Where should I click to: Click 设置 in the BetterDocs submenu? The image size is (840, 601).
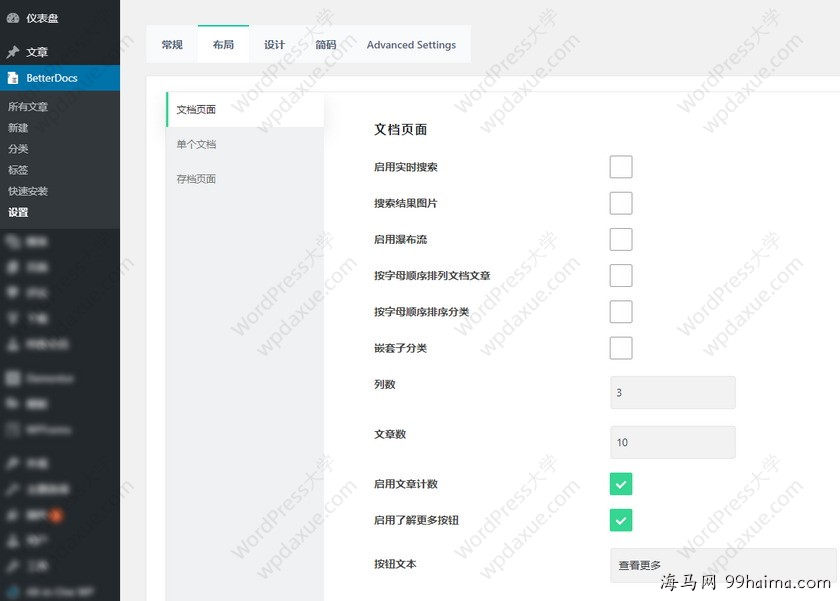(x=18, y=213)
